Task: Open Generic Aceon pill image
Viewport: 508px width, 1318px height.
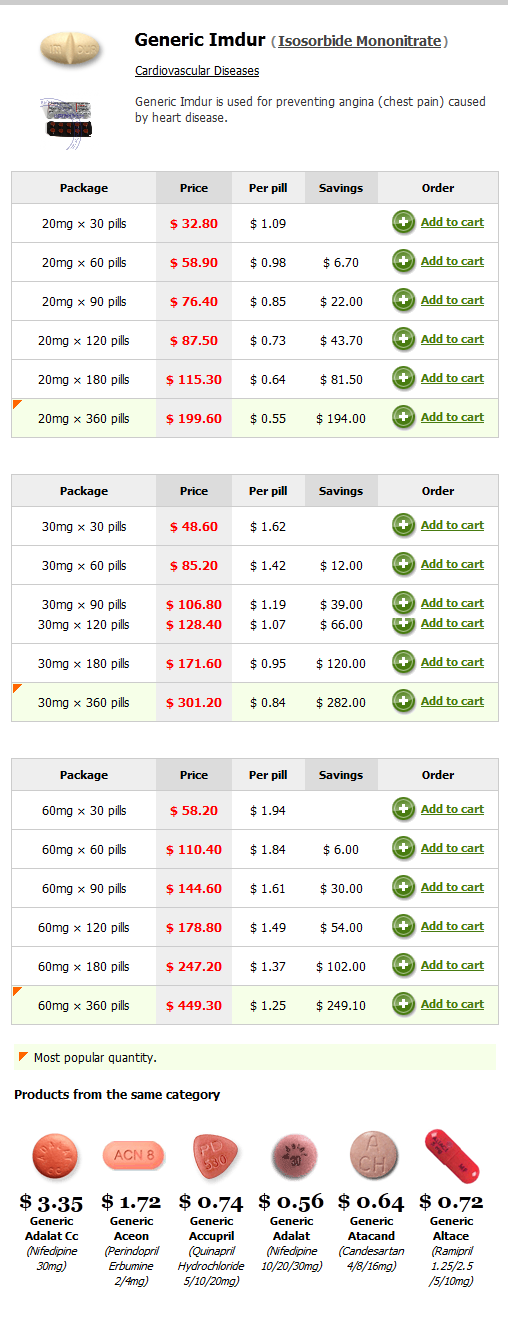Action: click(133, 1156)
